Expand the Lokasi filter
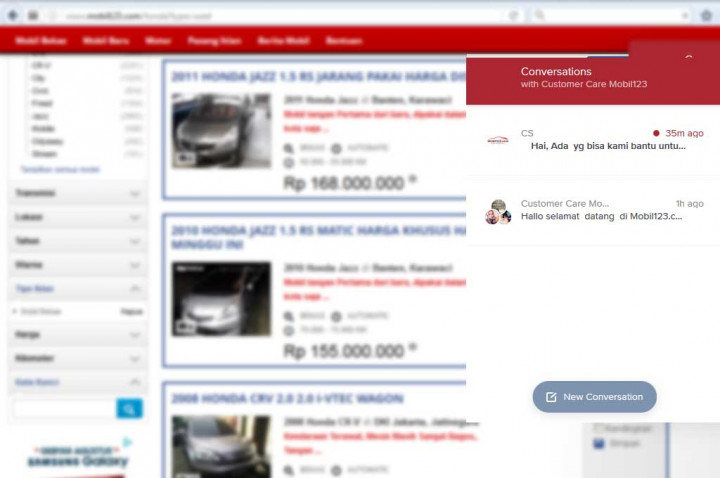720x478 pixels. pyautogui.click(x=78, y=217)
